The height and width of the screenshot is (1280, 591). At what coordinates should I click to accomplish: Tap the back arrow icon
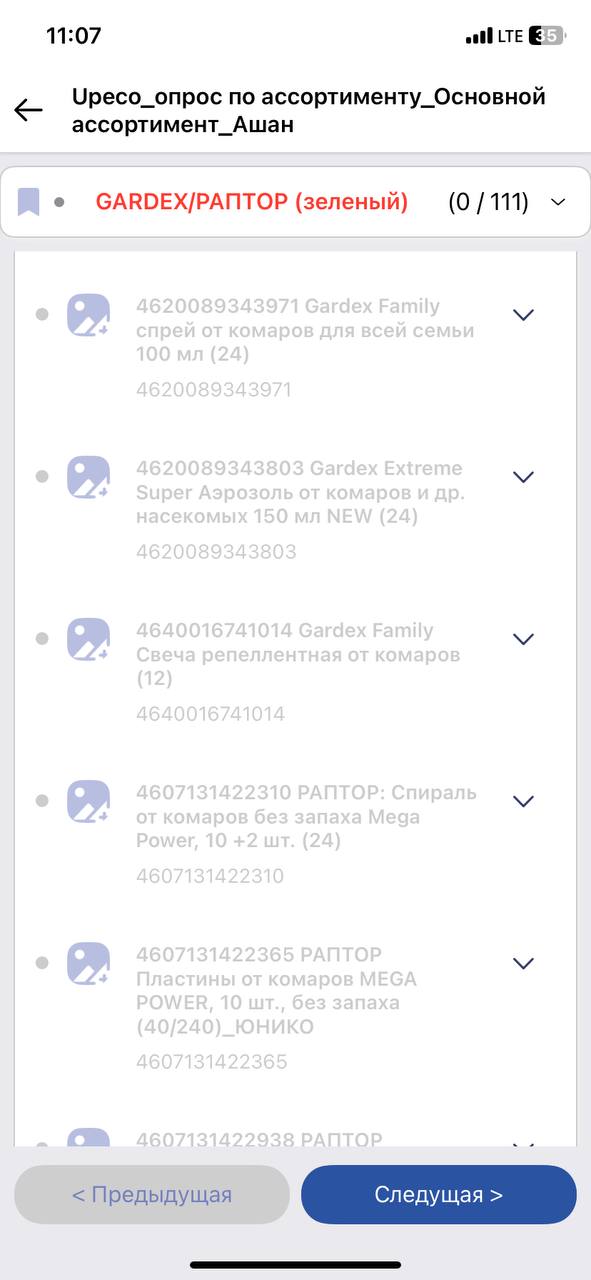click(28, 110)
